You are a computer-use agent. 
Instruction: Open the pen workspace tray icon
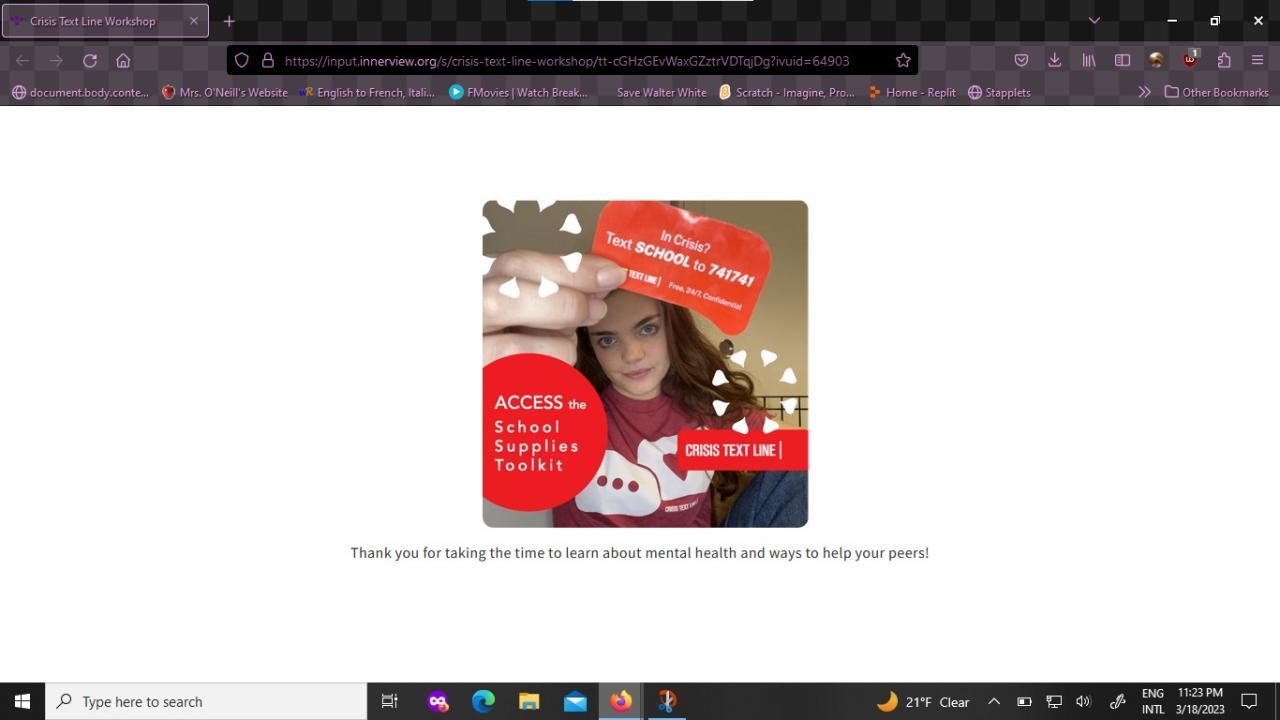pos(1118,701)
